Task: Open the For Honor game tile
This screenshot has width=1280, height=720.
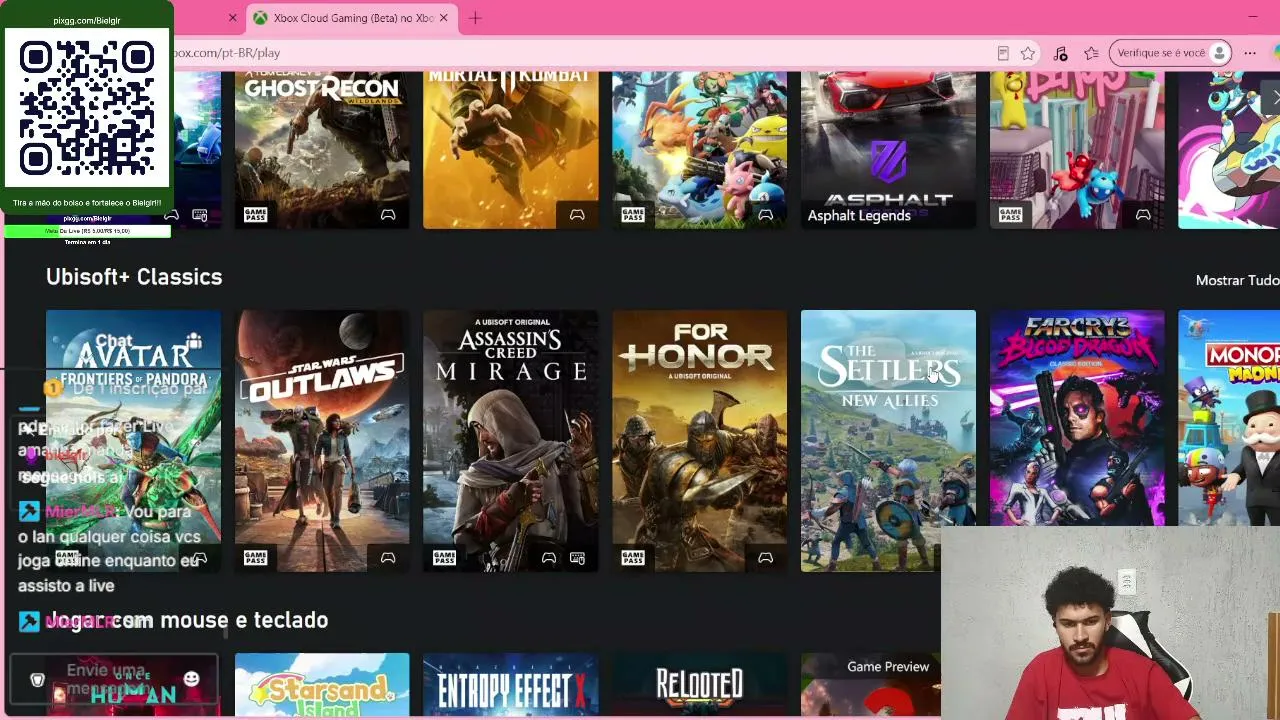Action: tap(699, 441)
